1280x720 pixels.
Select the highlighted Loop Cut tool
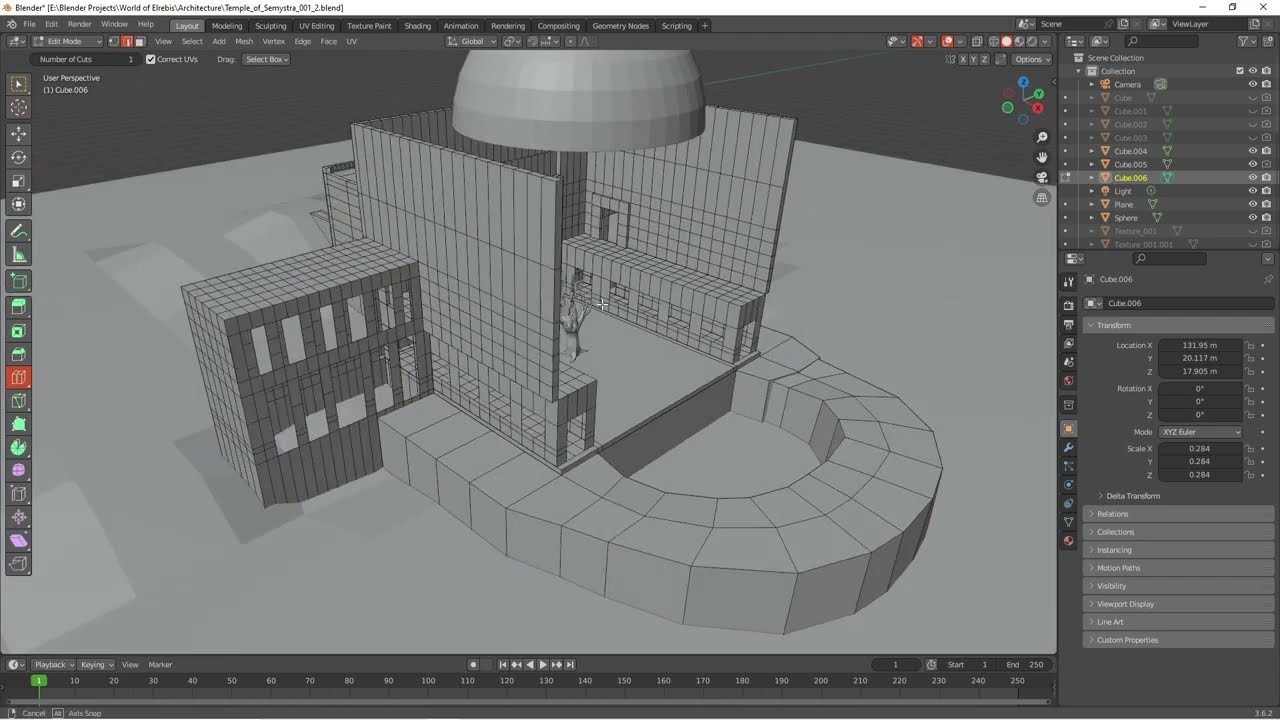point(19,378)
